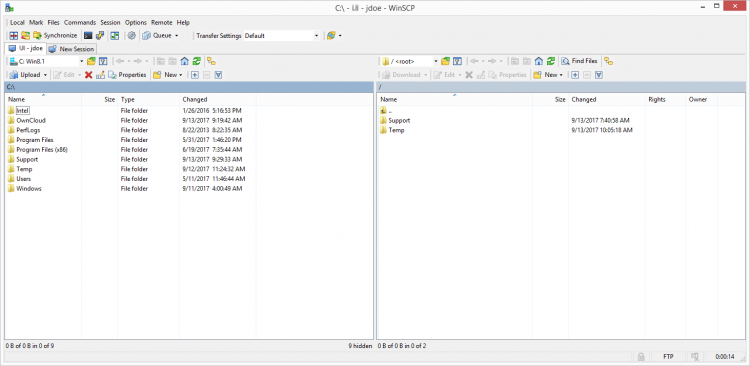Click remote panel Filter icon
750x366 pixels.
(457, 61)
